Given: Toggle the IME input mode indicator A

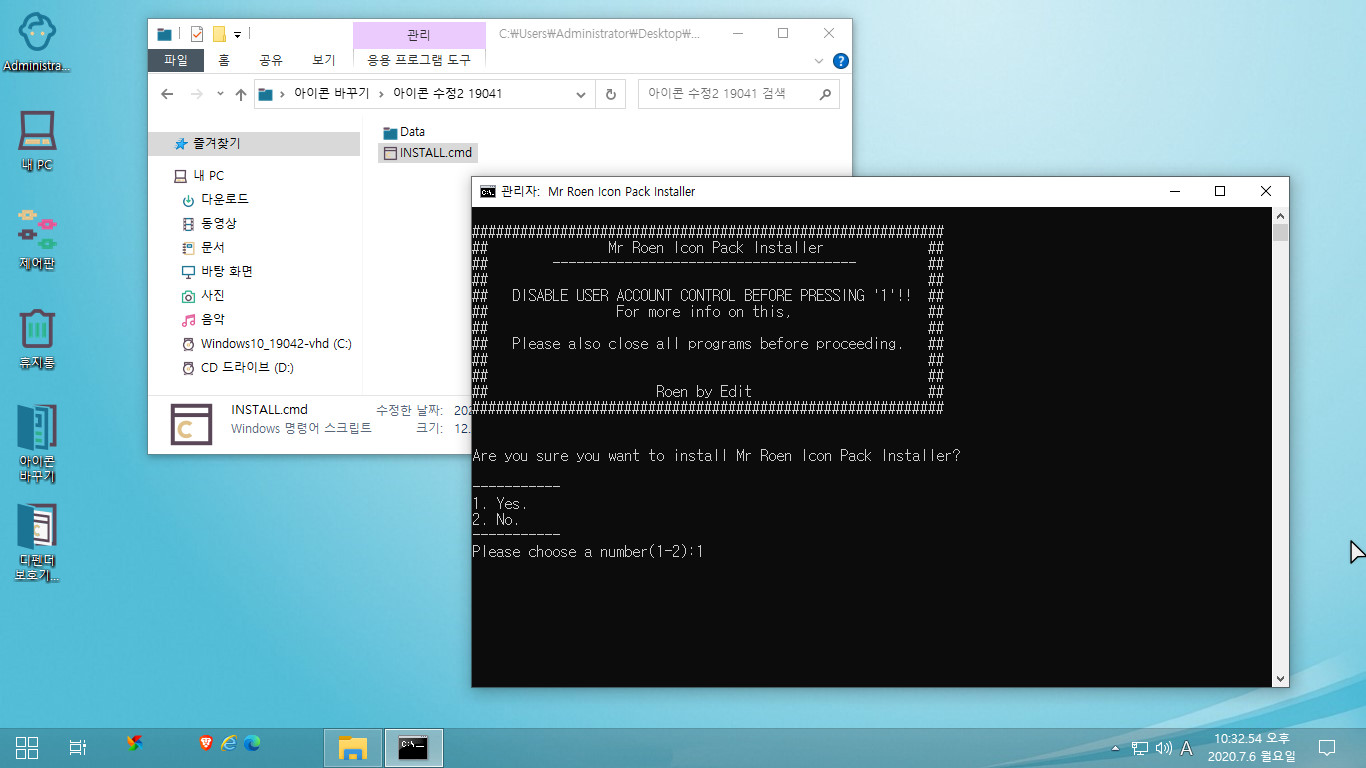Looking at the screenshot, I should [1186, 748].
